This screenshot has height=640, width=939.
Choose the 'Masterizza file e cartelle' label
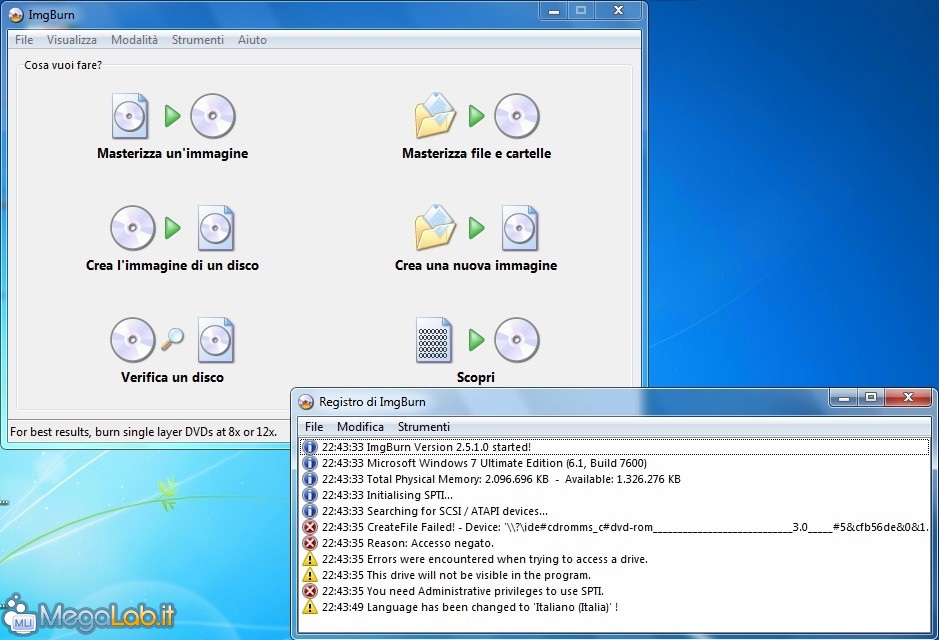(477, 153)
